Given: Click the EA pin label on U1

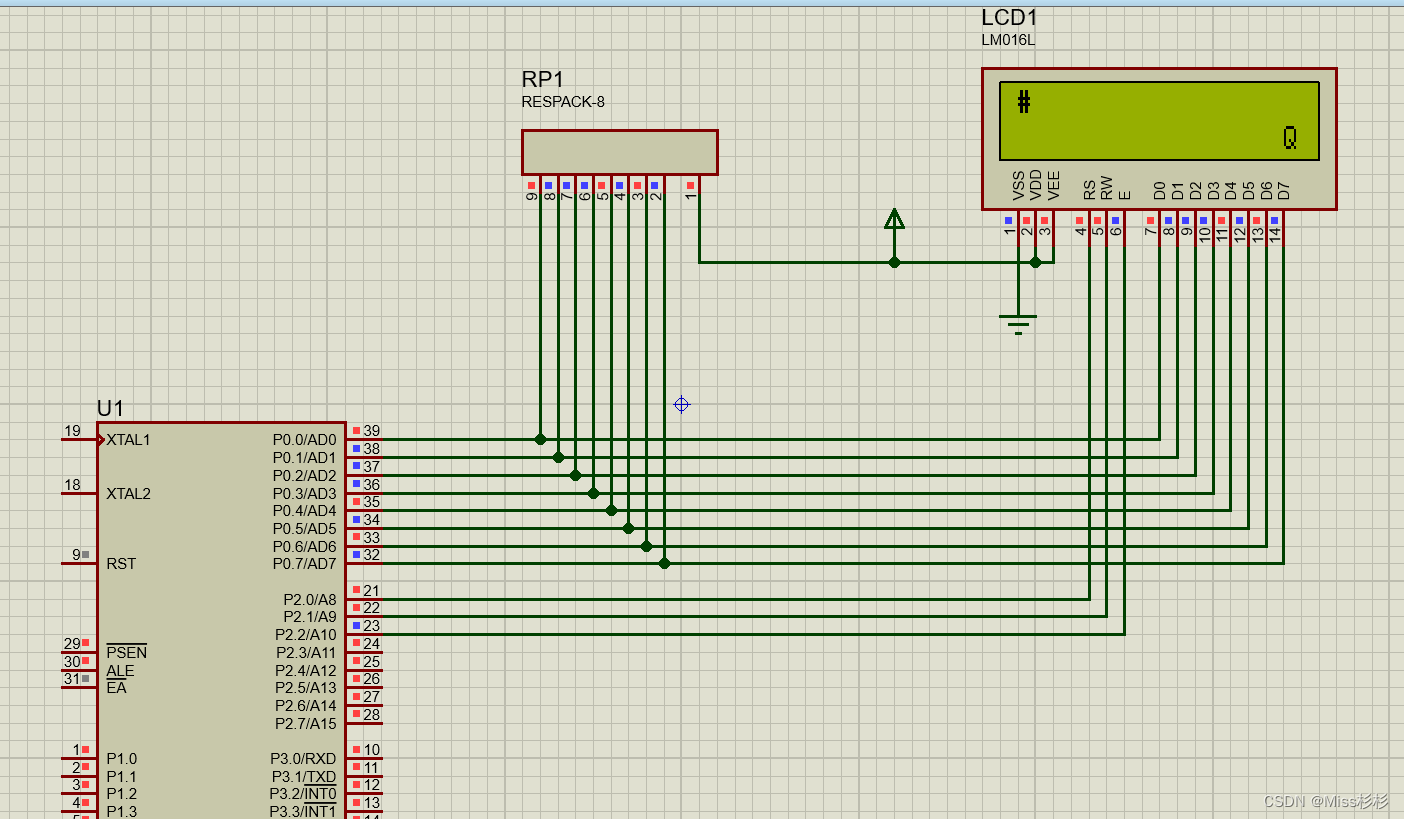Looking at the screenshot, I should pyautogui.click(x=116, y=688).
